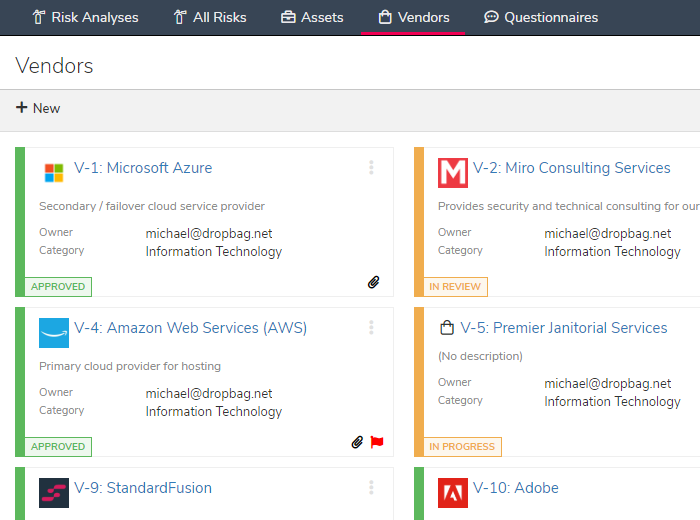Click the Microsoft Azure owner email
This screenshot has width=700, height=520.
point(209,233)
